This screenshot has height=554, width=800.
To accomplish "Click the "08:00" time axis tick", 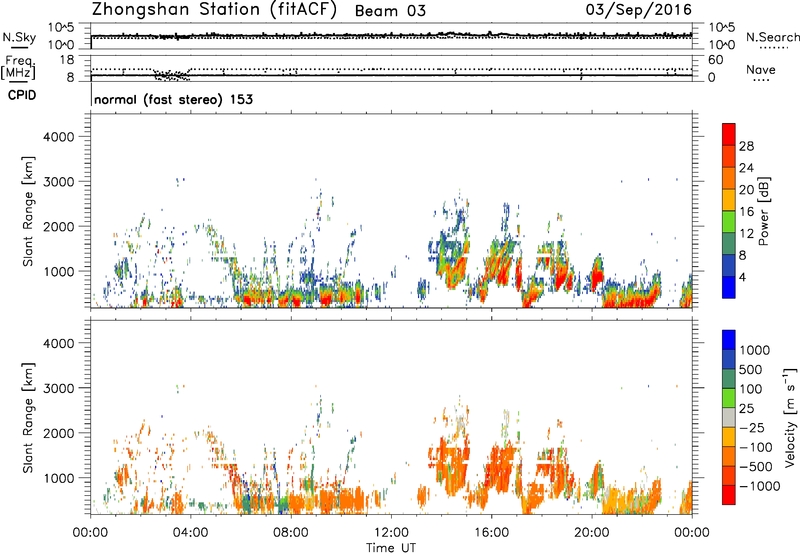I will [x=291, y=533].
